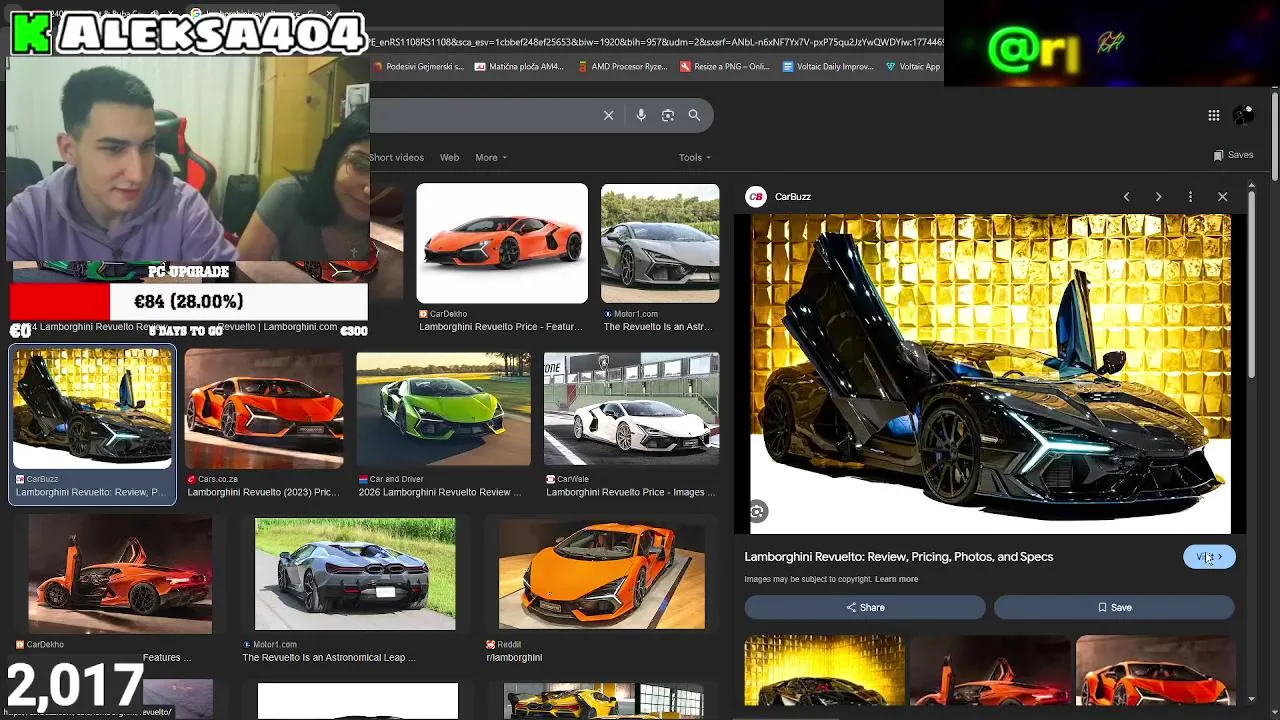The image size is (1280, 720).
Task: Share the Lamborghini Revuelto image
Action: coord(865,607)
